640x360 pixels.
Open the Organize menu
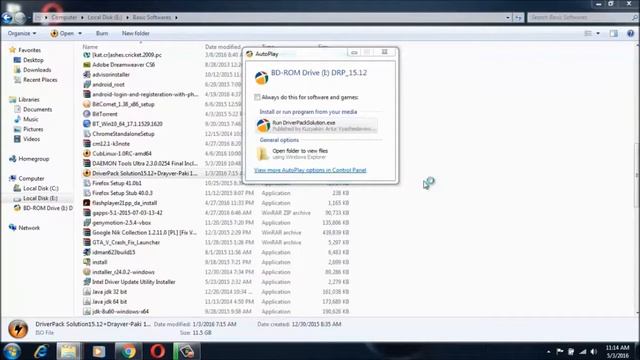[22, 33]
